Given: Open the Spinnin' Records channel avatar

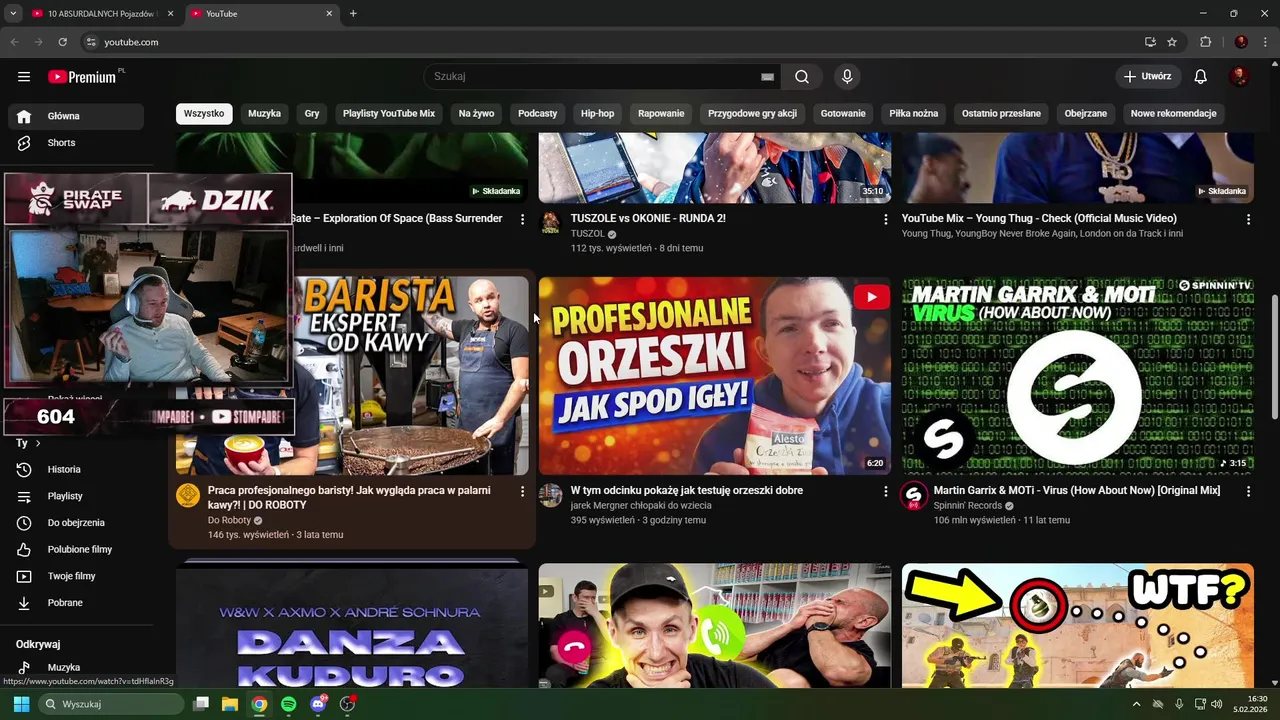Looking at the screenshot, I should (x=914, y=496).
